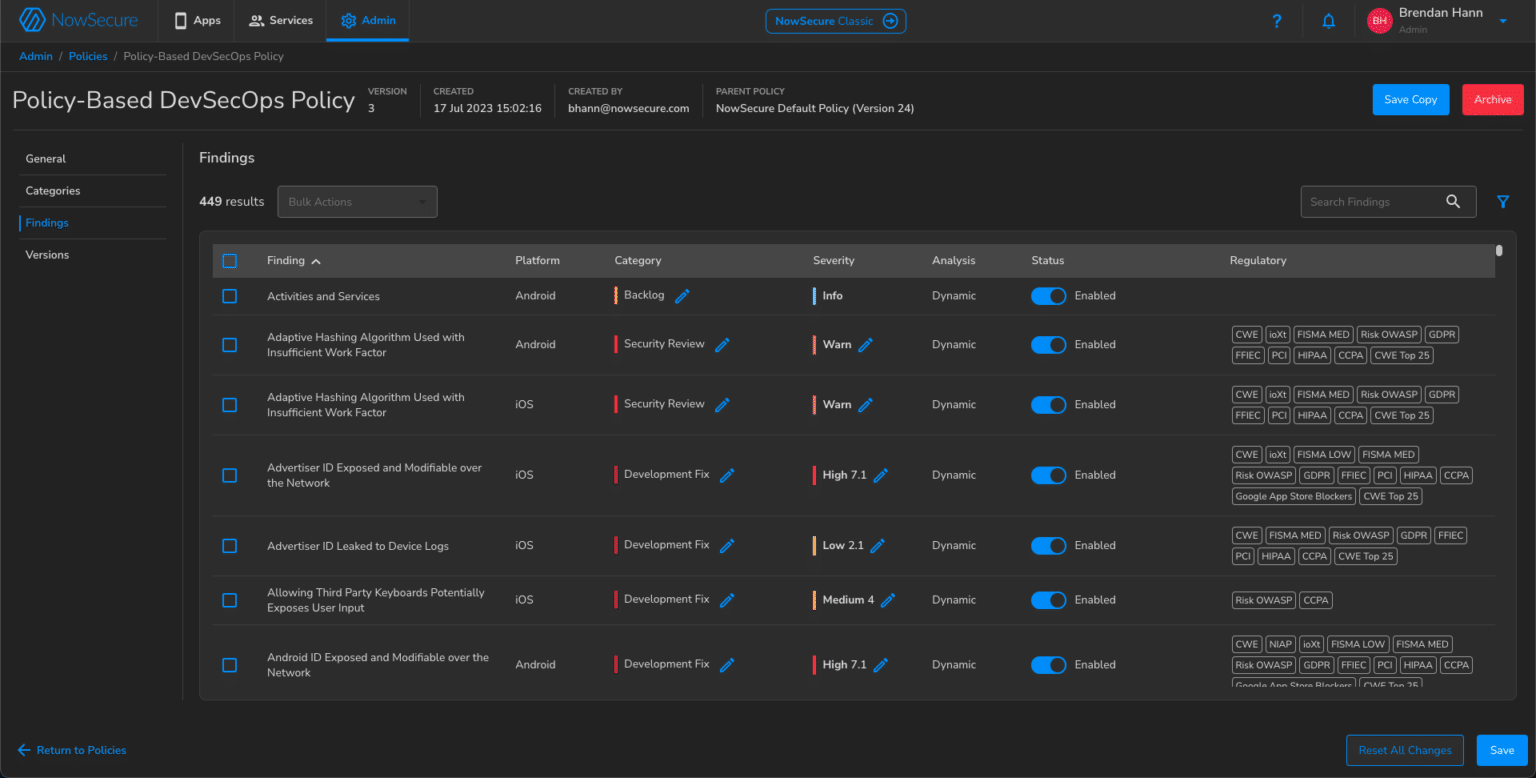Screen dimensions: 1536x778
Task: Toggle status of Advertiser ID Leaked finding
Action: 1049,546
